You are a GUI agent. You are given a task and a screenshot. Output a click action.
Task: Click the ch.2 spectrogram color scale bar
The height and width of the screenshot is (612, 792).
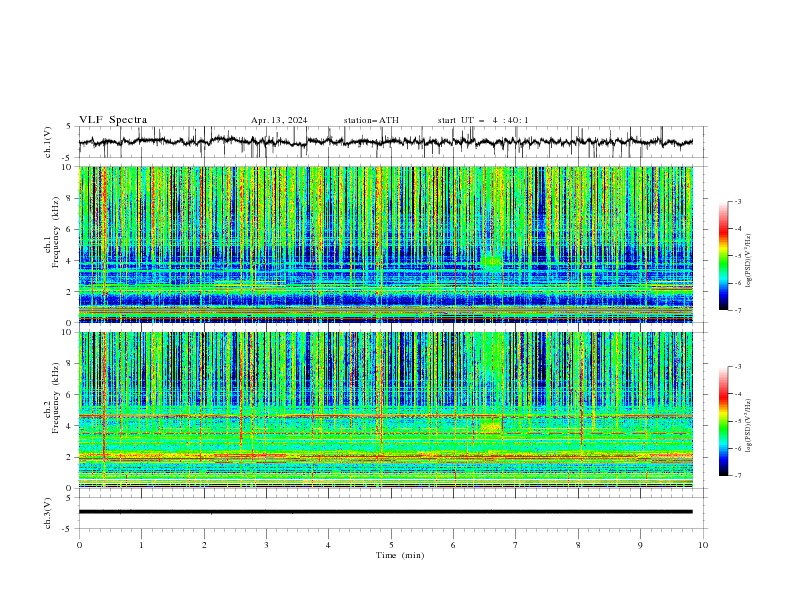723,421
